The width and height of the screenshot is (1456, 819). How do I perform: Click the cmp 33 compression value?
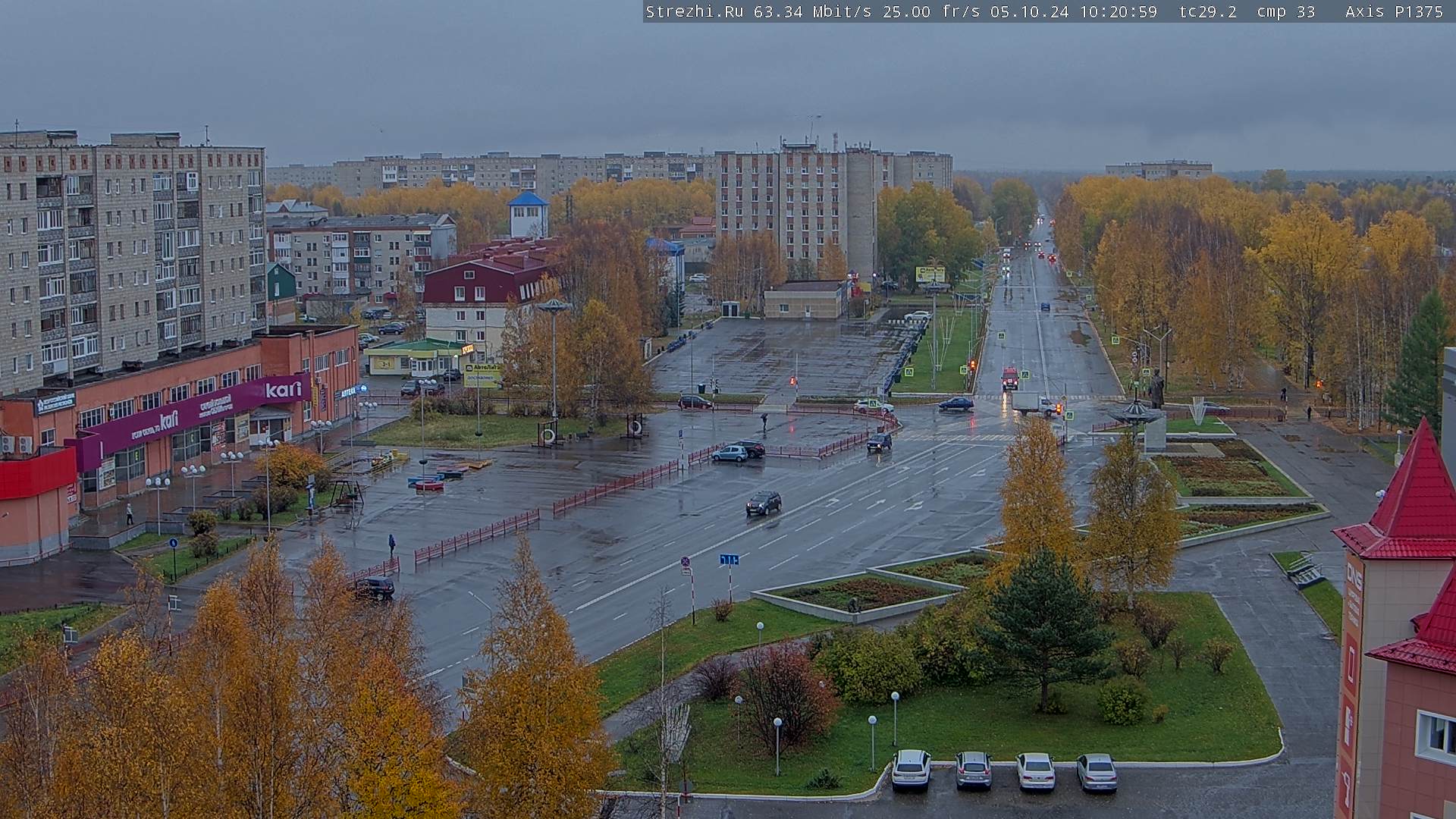1286,11
